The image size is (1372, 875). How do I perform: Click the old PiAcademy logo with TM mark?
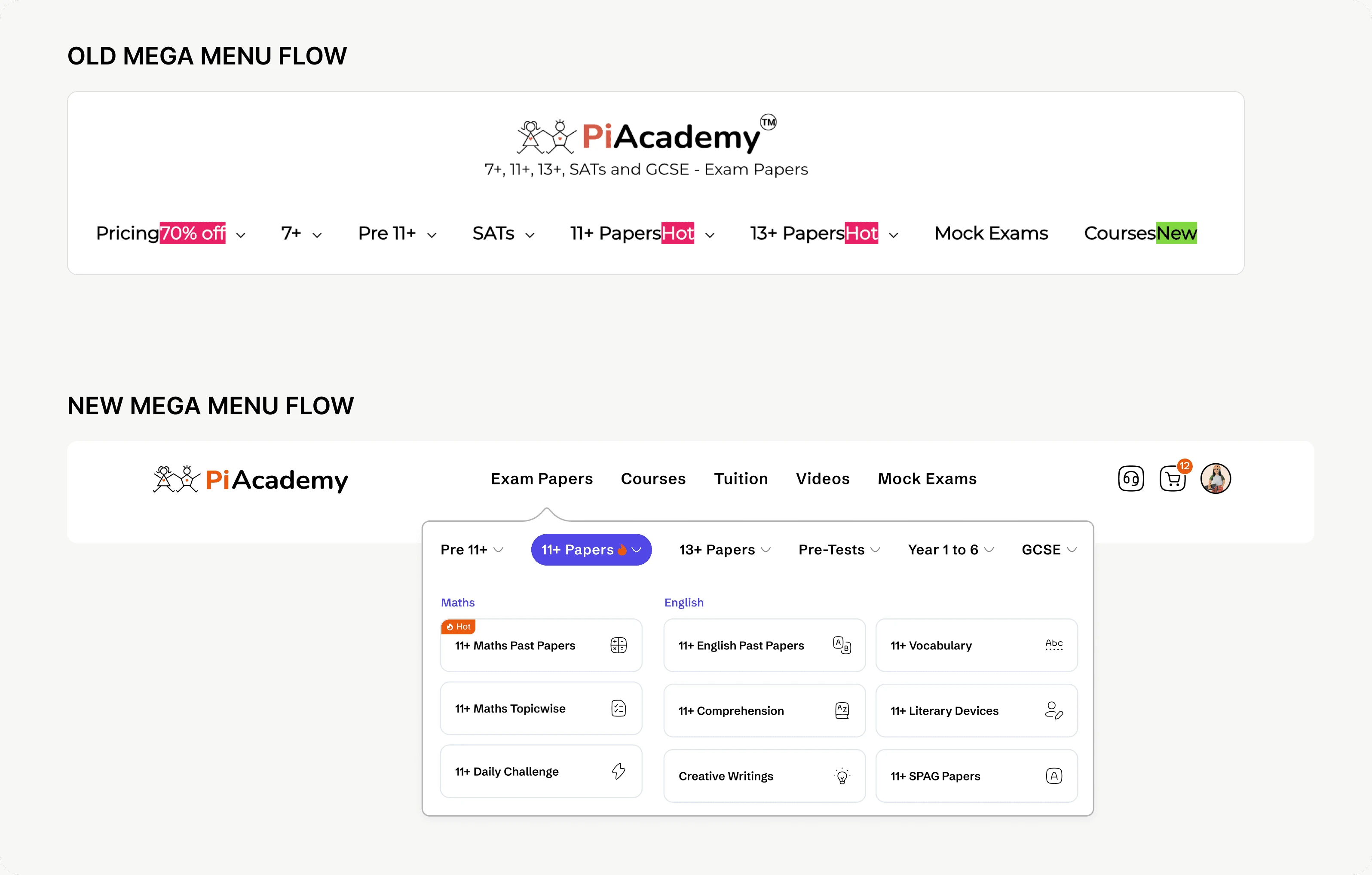[646, 135]
